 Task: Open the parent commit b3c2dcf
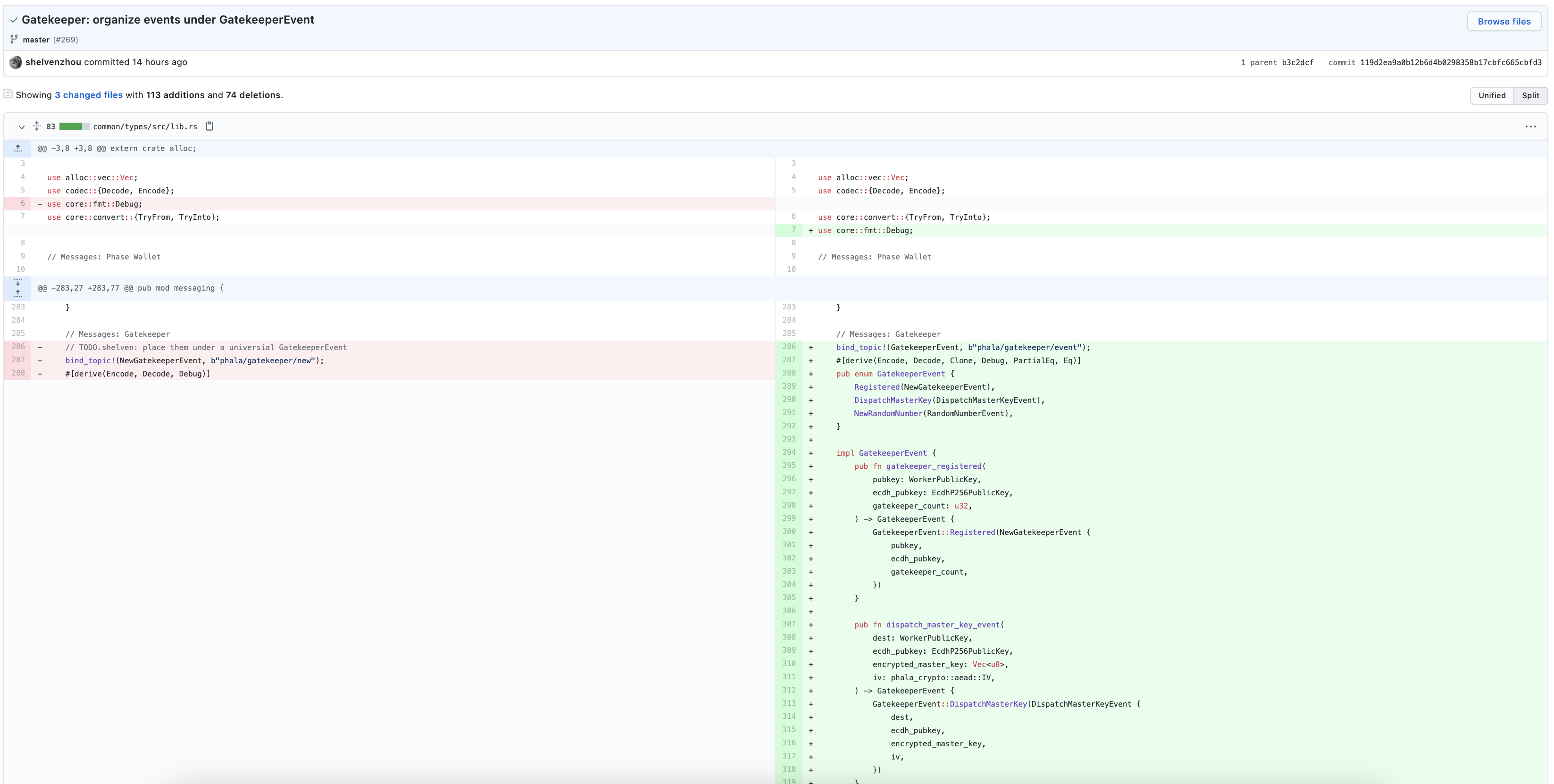point(1297,63)
